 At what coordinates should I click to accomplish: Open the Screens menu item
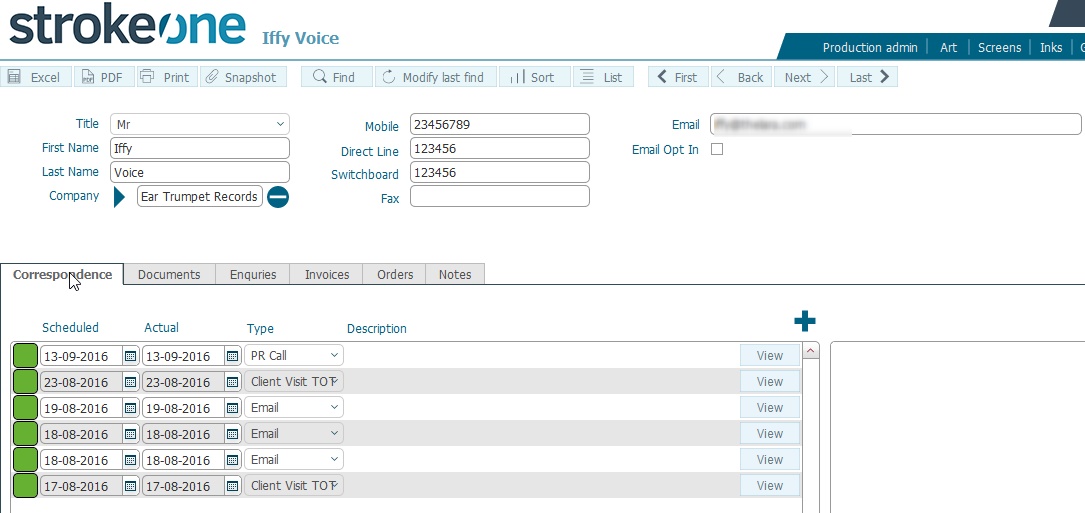tap(999, 47)
